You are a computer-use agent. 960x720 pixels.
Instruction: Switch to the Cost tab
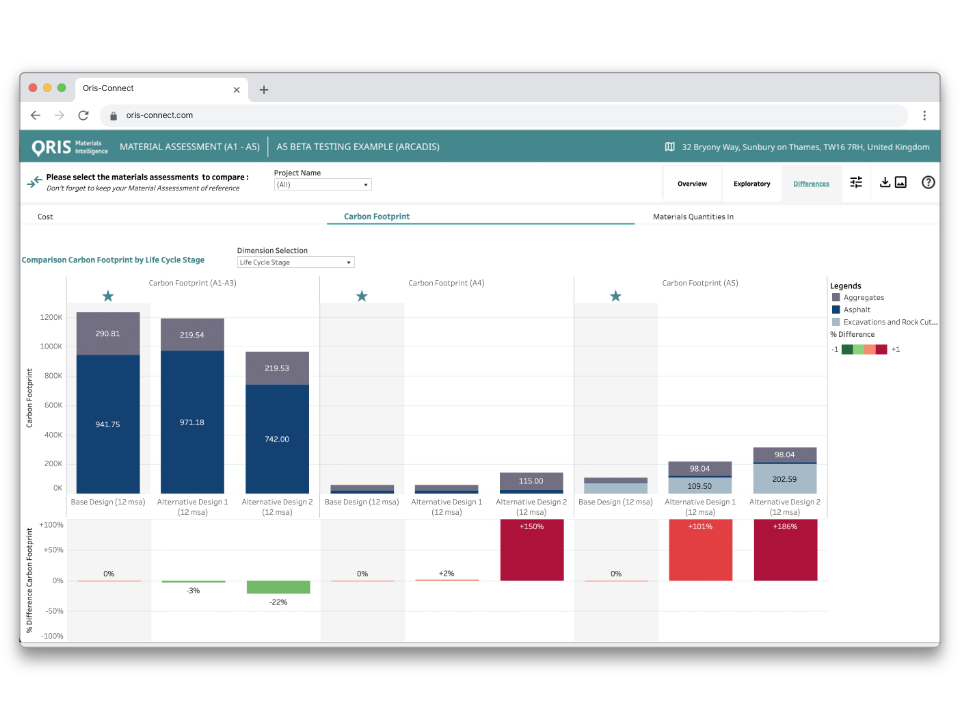coord(46,216)
